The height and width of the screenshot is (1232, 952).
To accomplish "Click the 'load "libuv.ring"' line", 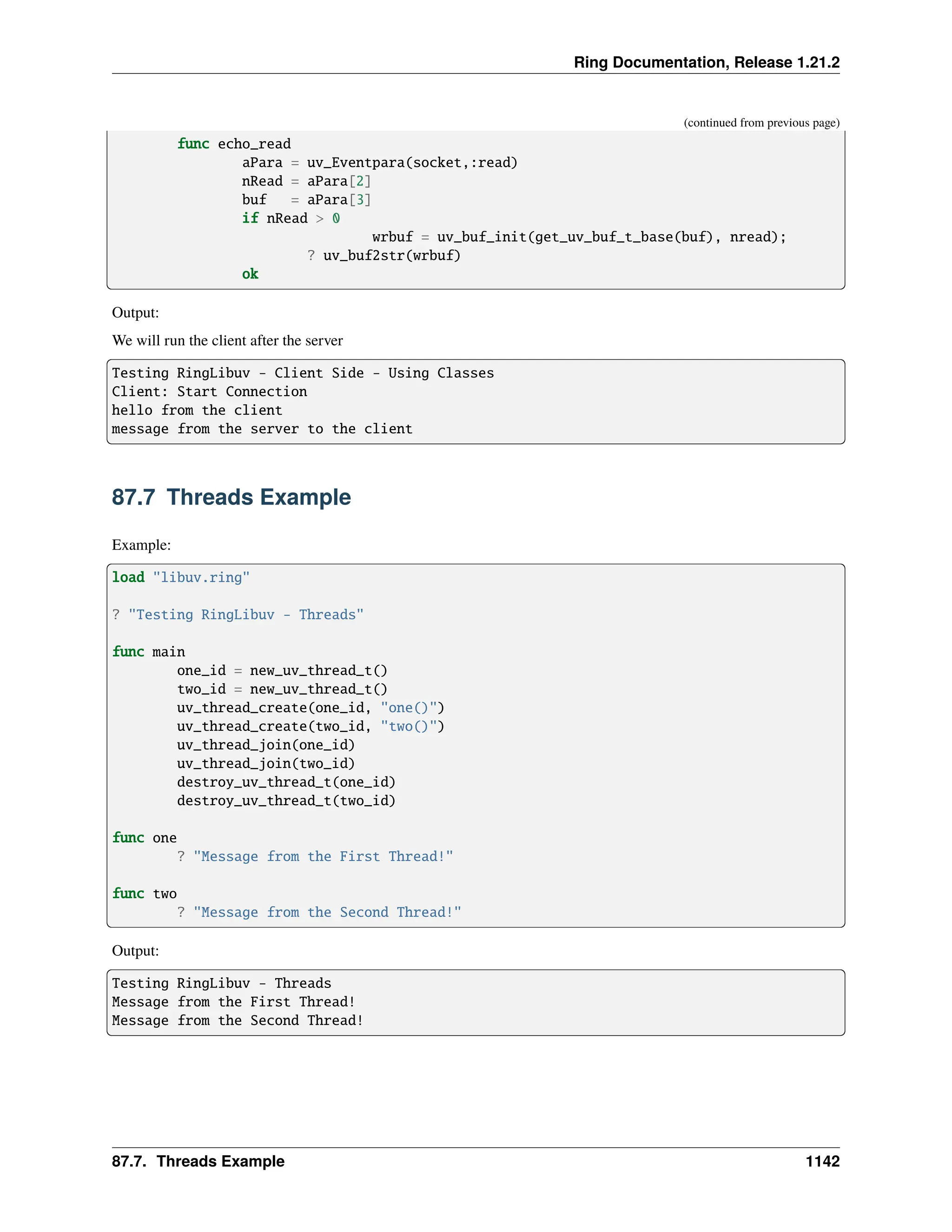I will 180,577.
